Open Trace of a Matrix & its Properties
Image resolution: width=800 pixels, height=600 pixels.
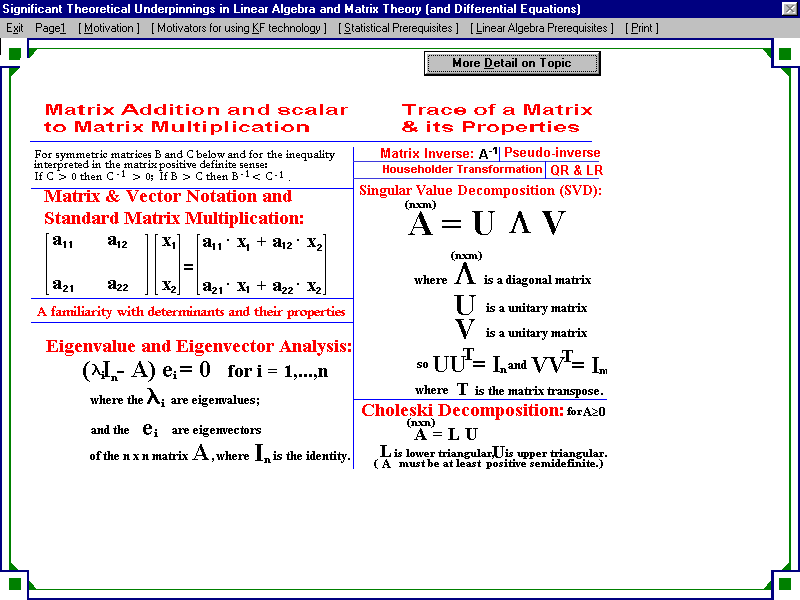(x=497, y=118)
